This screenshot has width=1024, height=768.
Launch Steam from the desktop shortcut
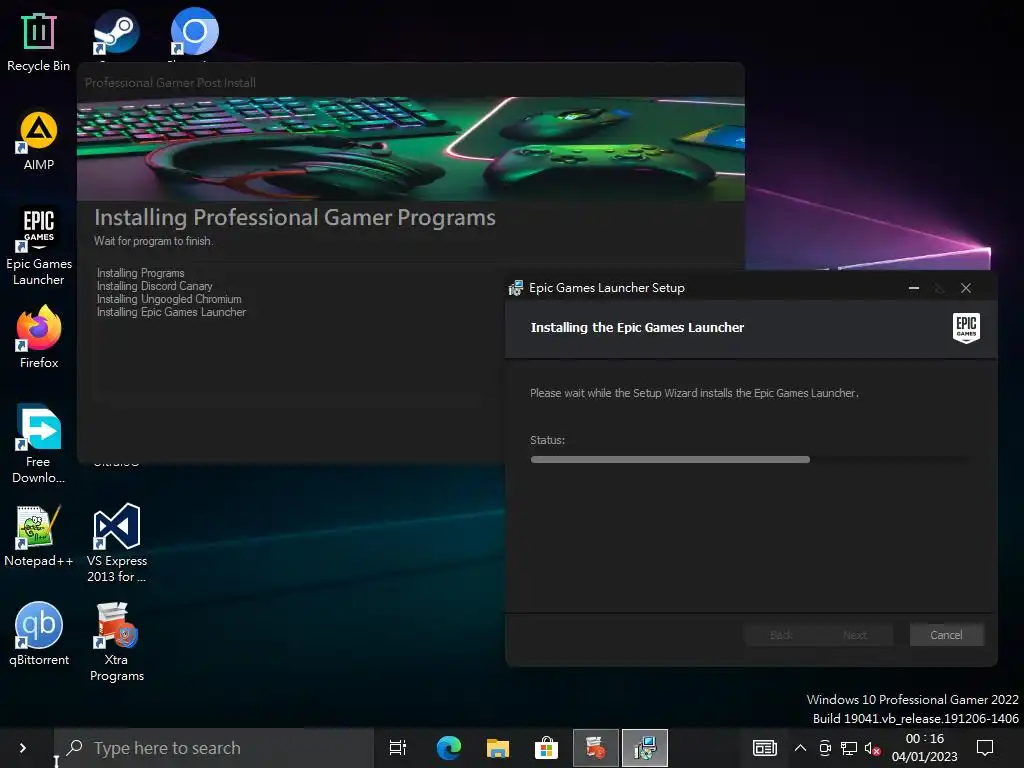point(116,33)
